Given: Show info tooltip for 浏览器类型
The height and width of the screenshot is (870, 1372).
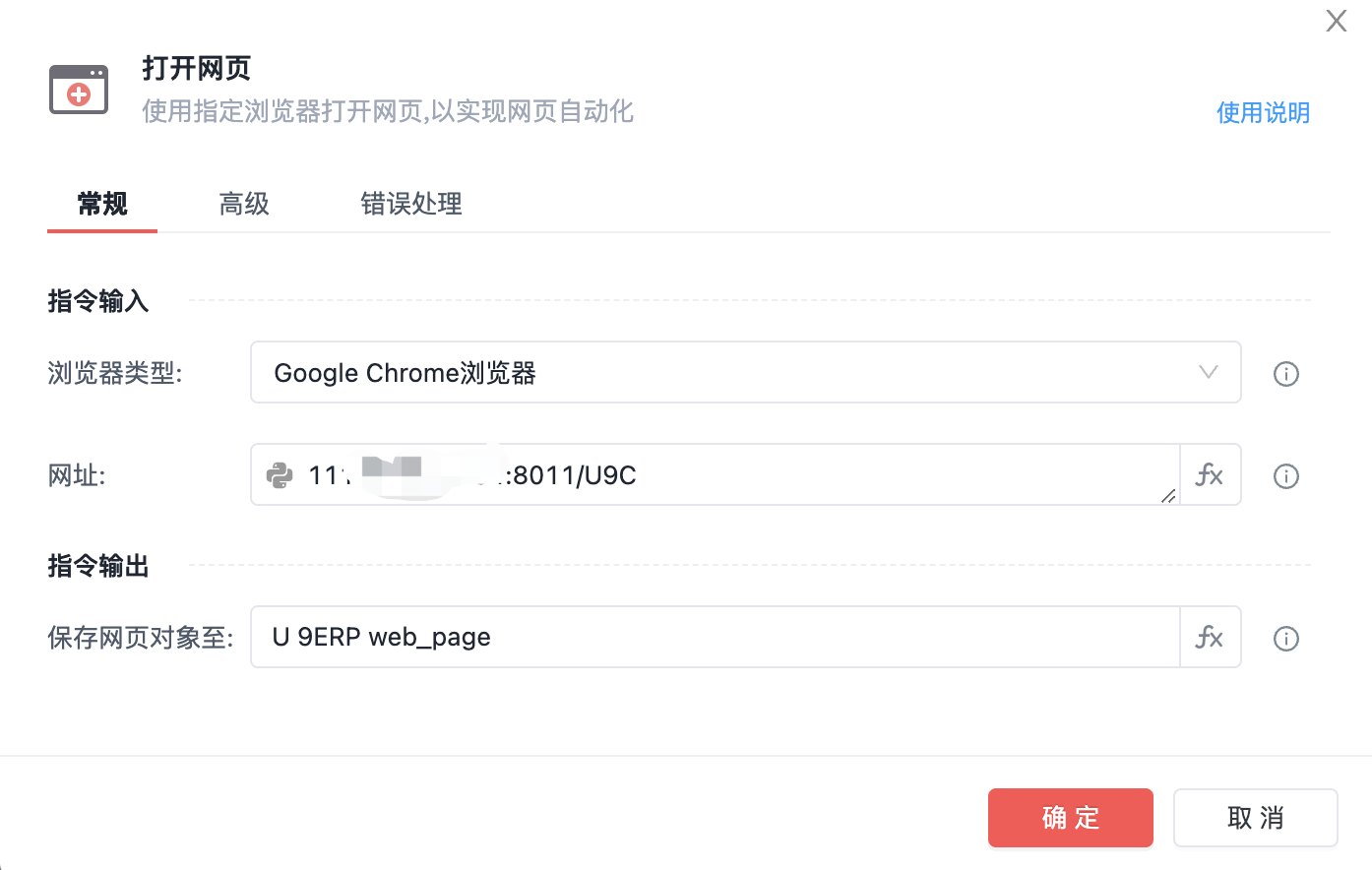Looking at the screenshot, I should 1286,374.
